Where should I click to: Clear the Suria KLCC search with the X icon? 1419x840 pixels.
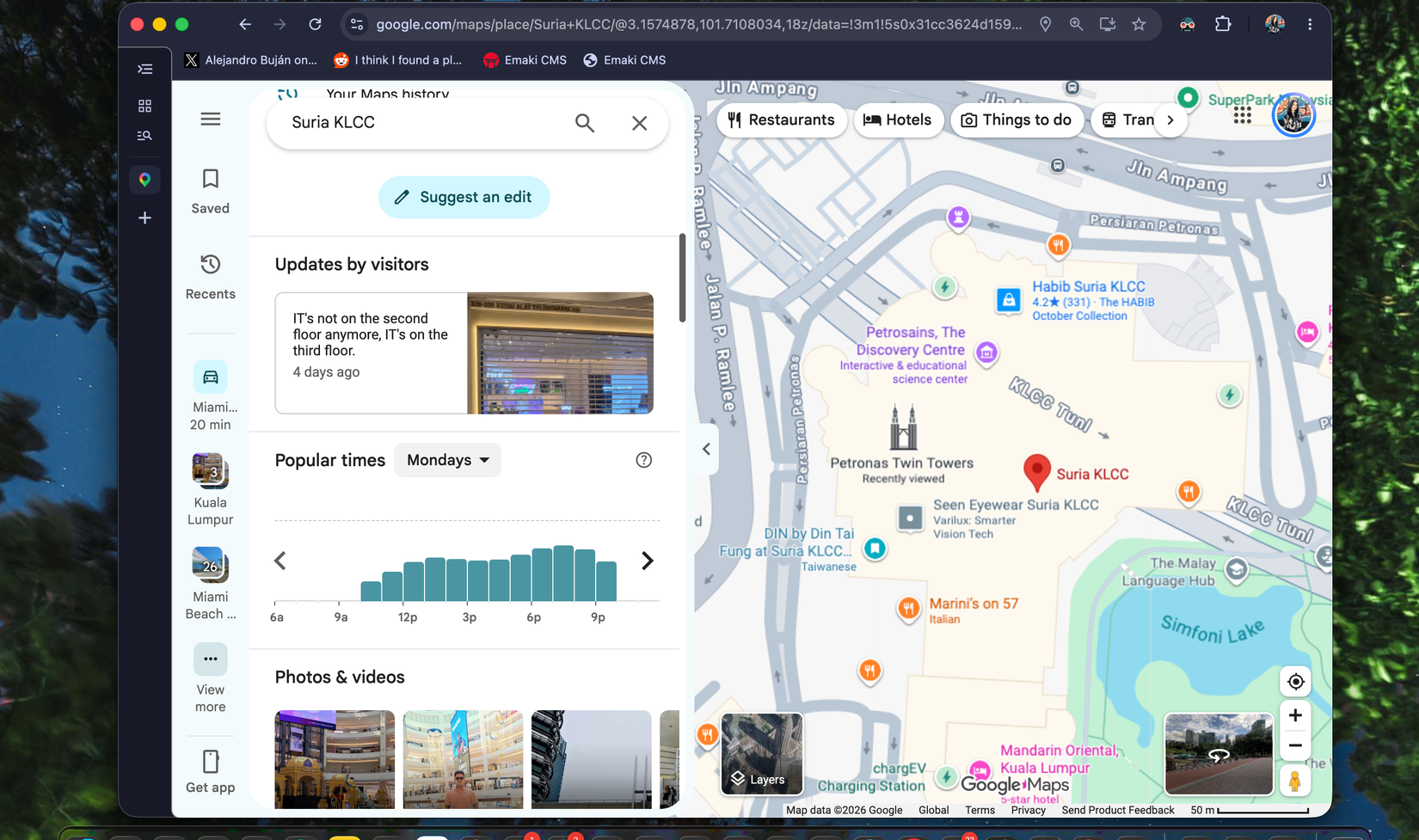pos(639,123)
